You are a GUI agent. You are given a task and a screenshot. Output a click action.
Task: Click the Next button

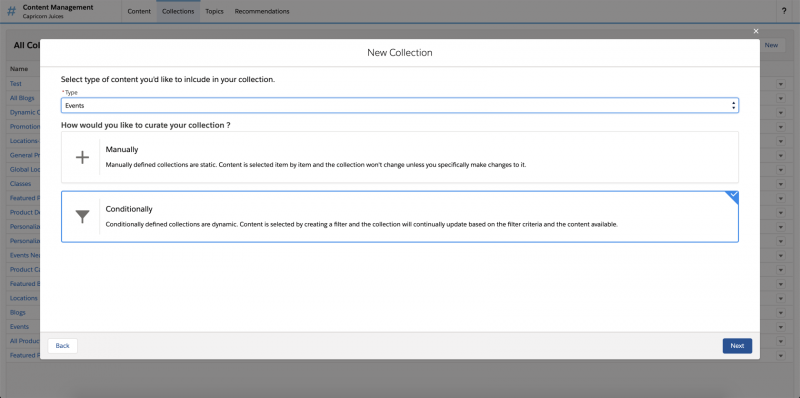[x=737, y=346]
